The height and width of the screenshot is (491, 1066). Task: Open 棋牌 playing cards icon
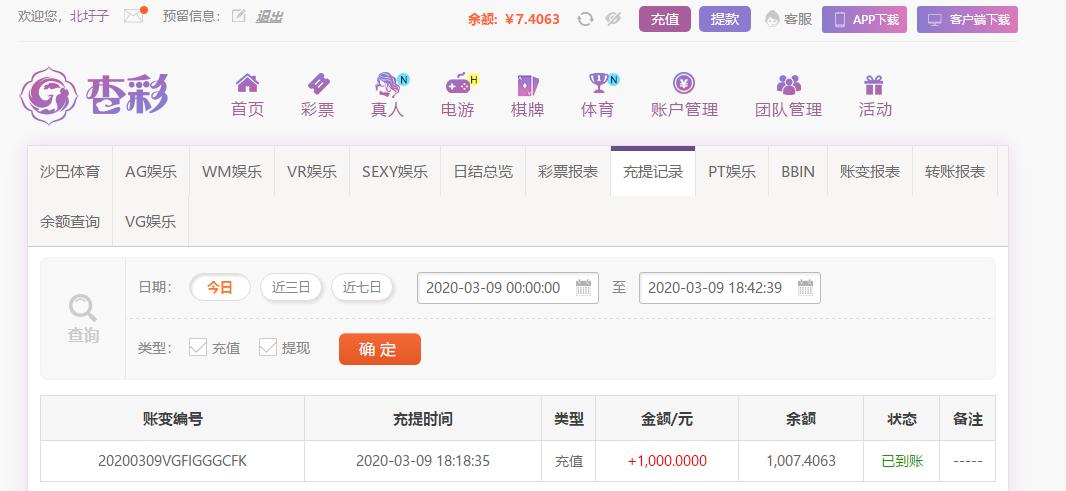point(528,84)
